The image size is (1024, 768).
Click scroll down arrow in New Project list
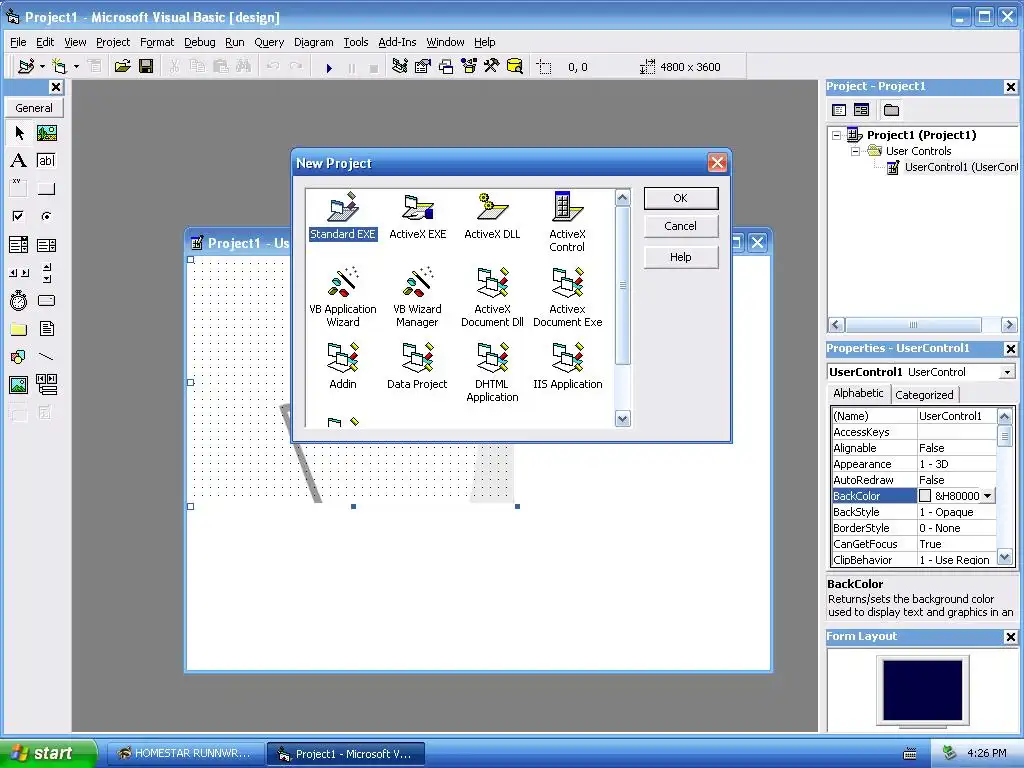[622, 419]
